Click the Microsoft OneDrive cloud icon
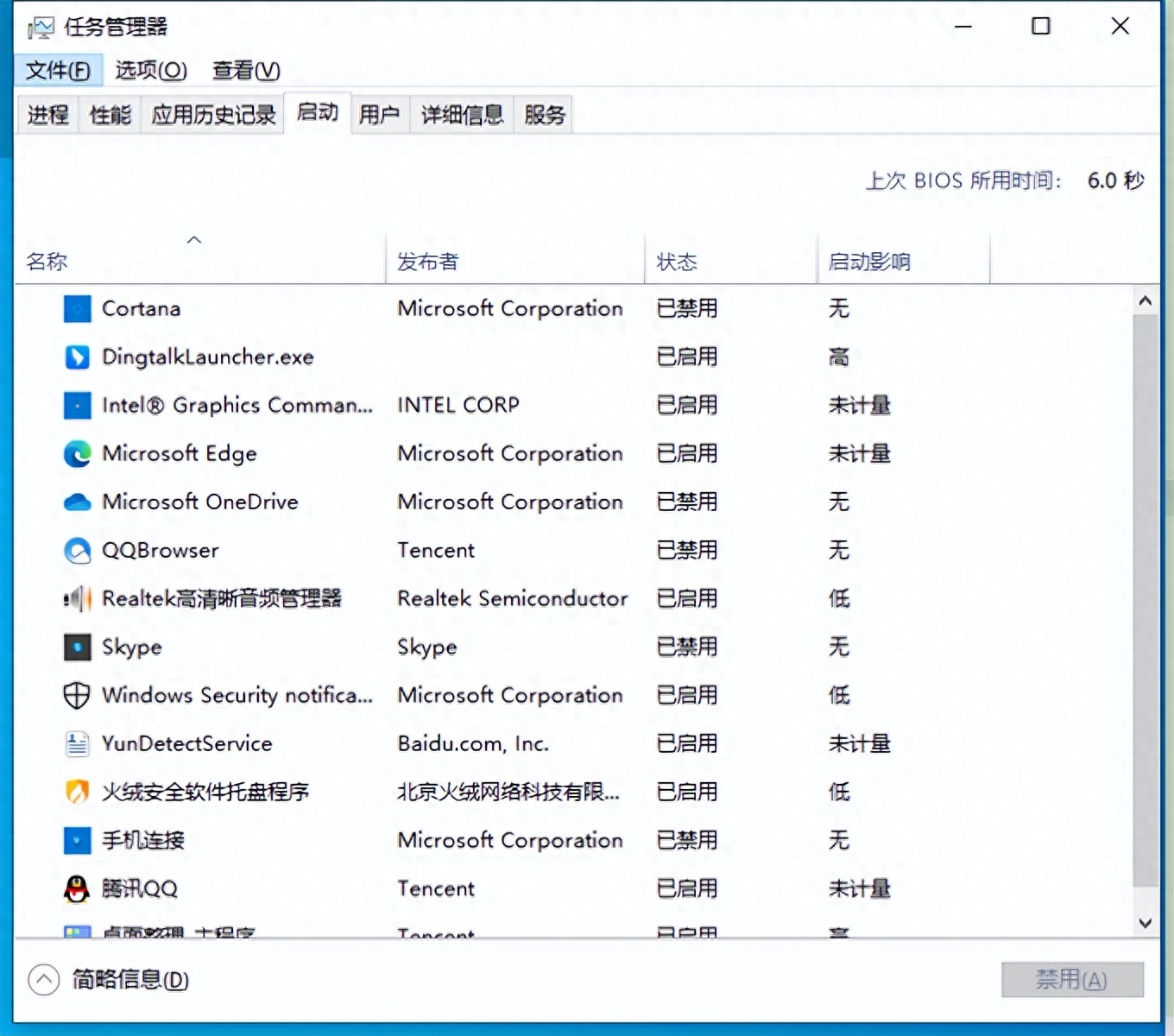The height and width of the screenshot is (1036, 1174). coord(77,502)
